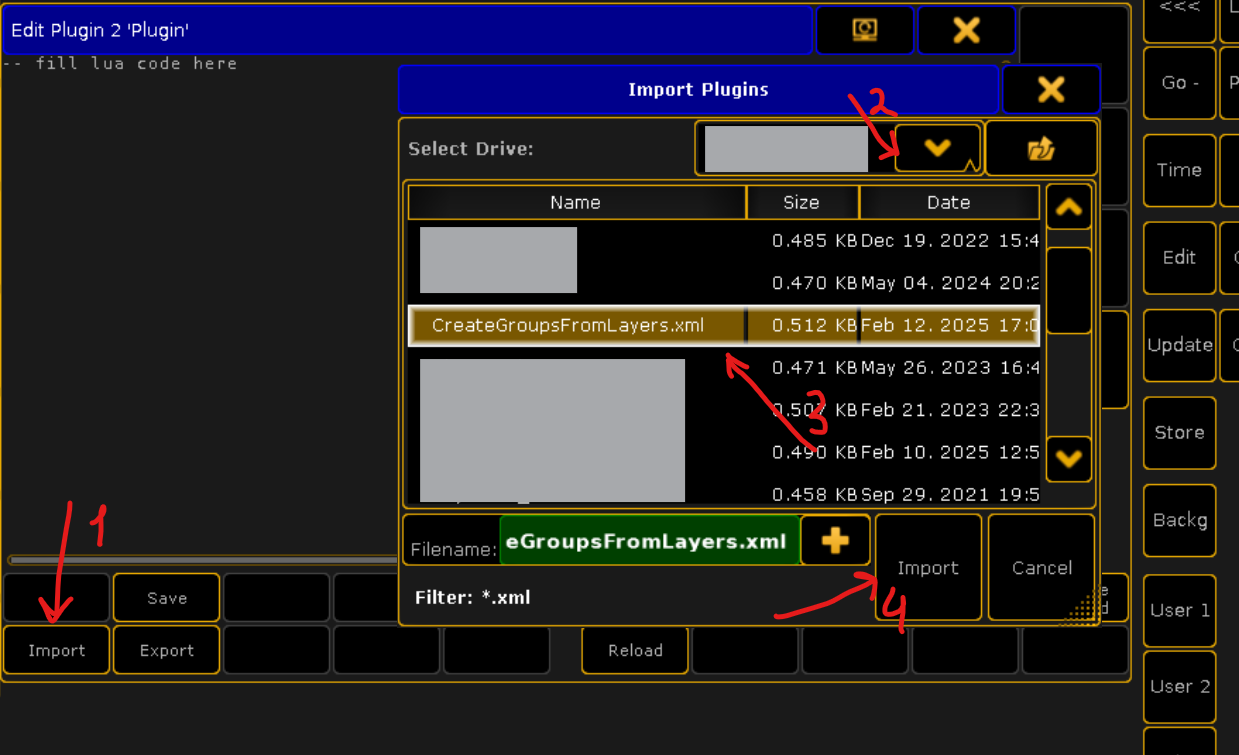
Task: Click the yellow plus icon next to Filename
Action: [835, 541]
